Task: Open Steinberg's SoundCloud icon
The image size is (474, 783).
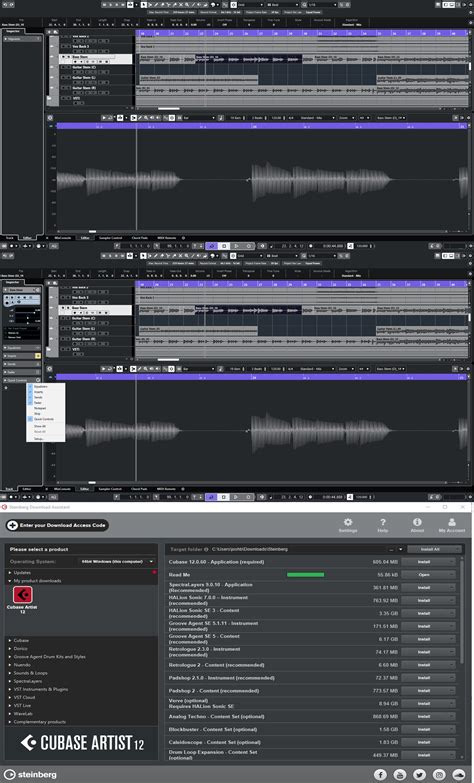Action: [459, 775]
